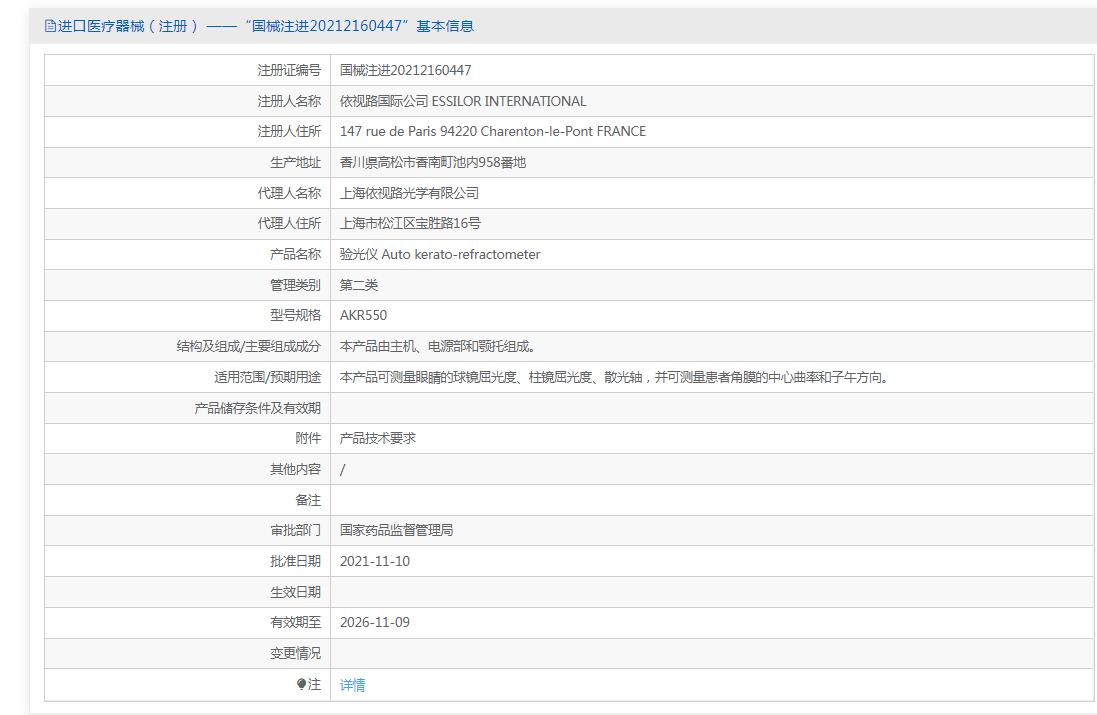
Task: Select the attachment entry 产品技术要求
Action: (x=378, y=438)
